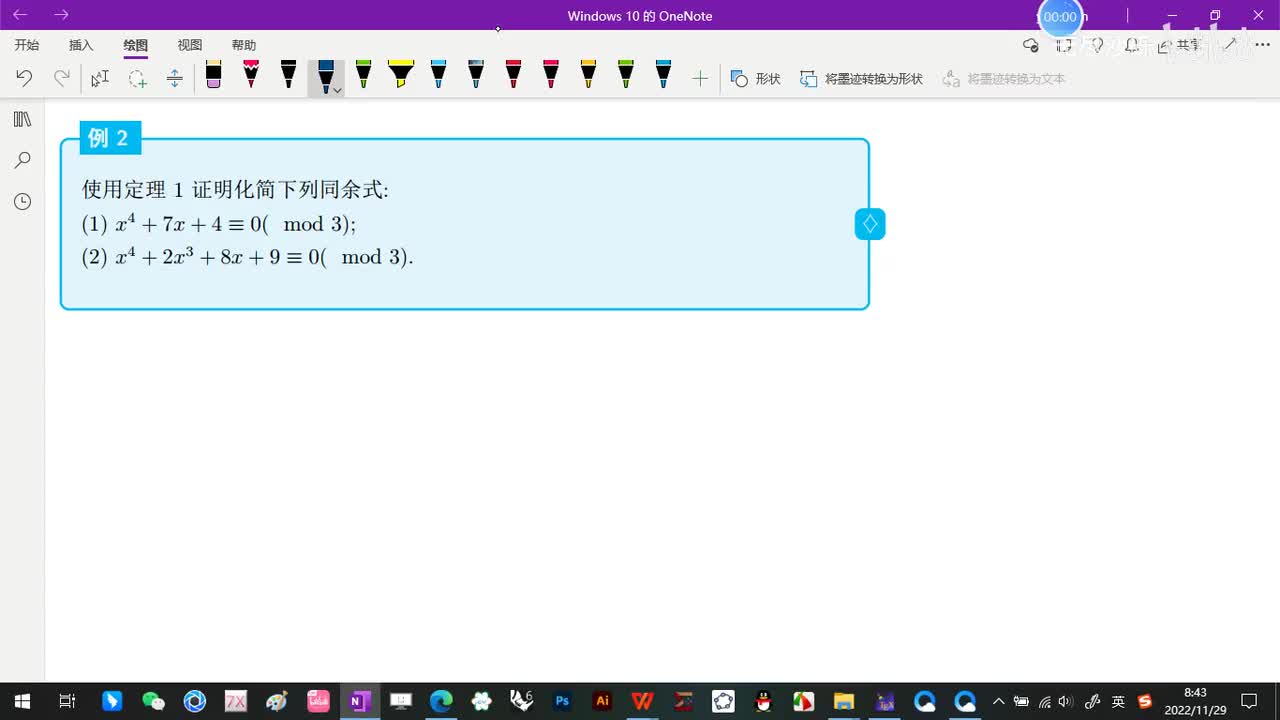
Task: Undo the last action
Action: pos(24,78)
